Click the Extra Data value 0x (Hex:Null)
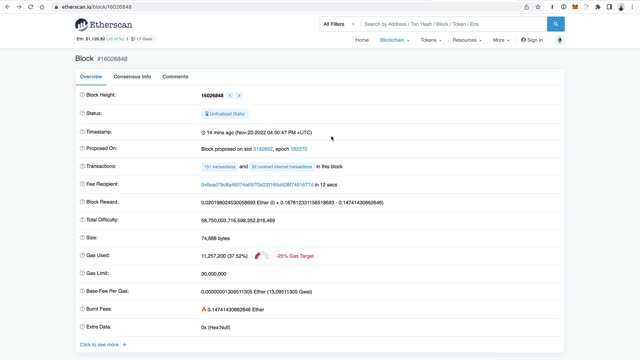Viewport: 640px width, 360px height. click(x=216, y=327)
